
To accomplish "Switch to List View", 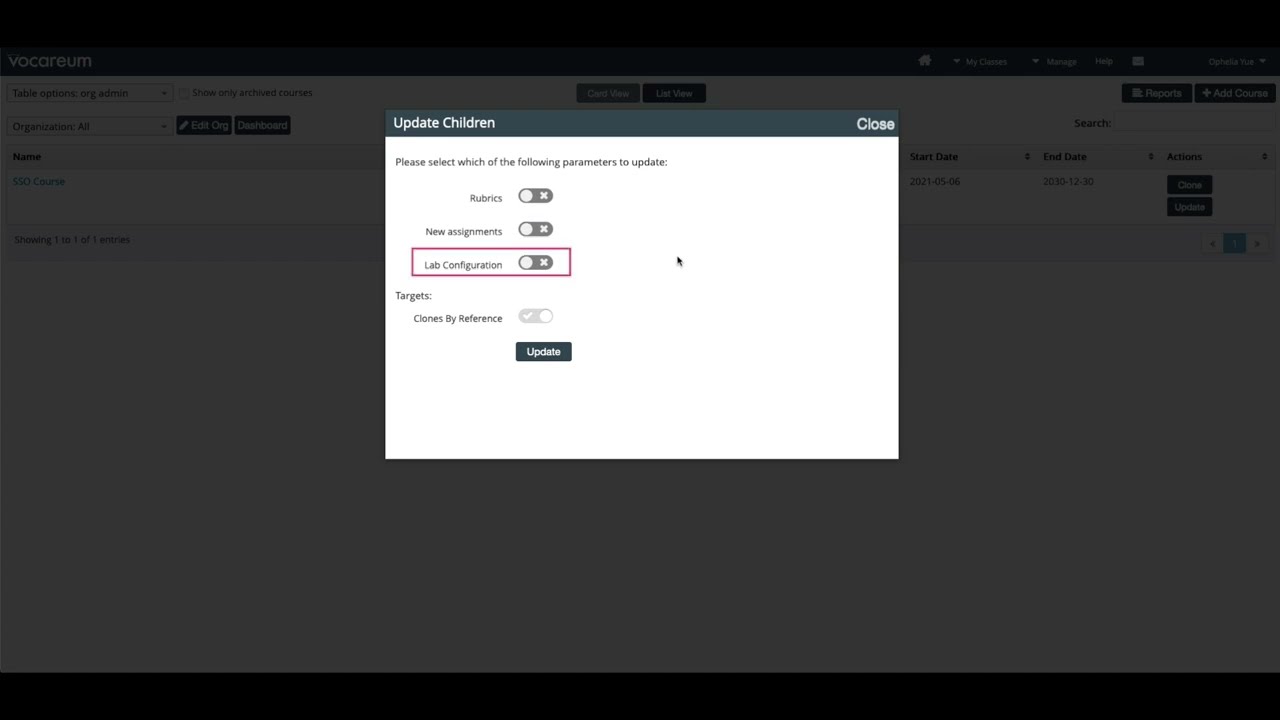I will click(674, 93).
